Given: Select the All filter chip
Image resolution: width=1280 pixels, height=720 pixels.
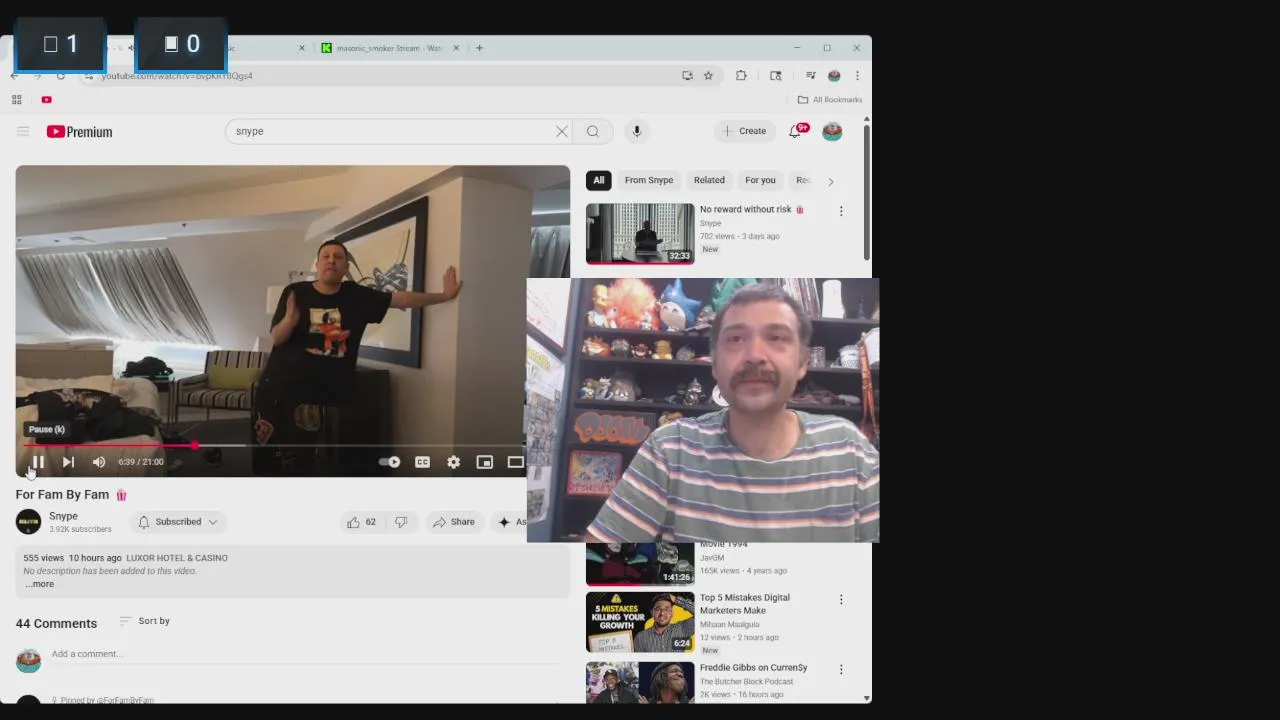Looking at the screenshot, I should pos(598,180).
